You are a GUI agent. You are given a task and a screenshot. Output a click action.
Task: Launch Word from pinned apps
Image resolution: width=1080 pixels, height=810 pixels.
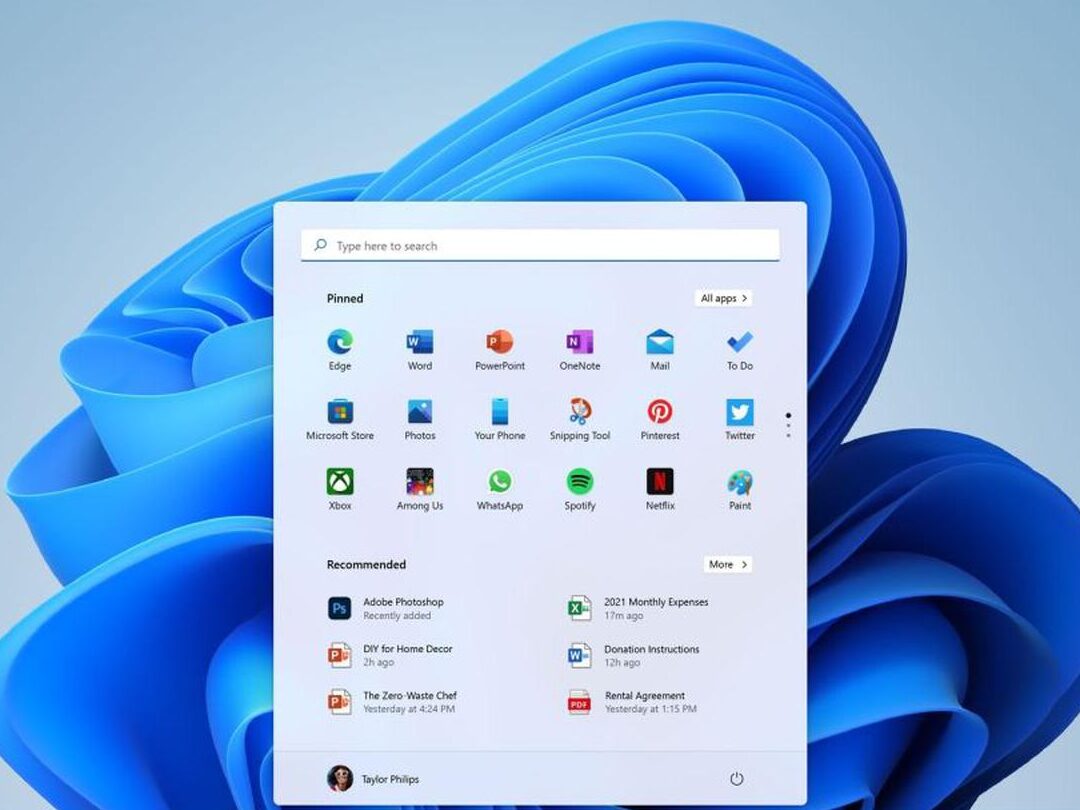point(420,343)
